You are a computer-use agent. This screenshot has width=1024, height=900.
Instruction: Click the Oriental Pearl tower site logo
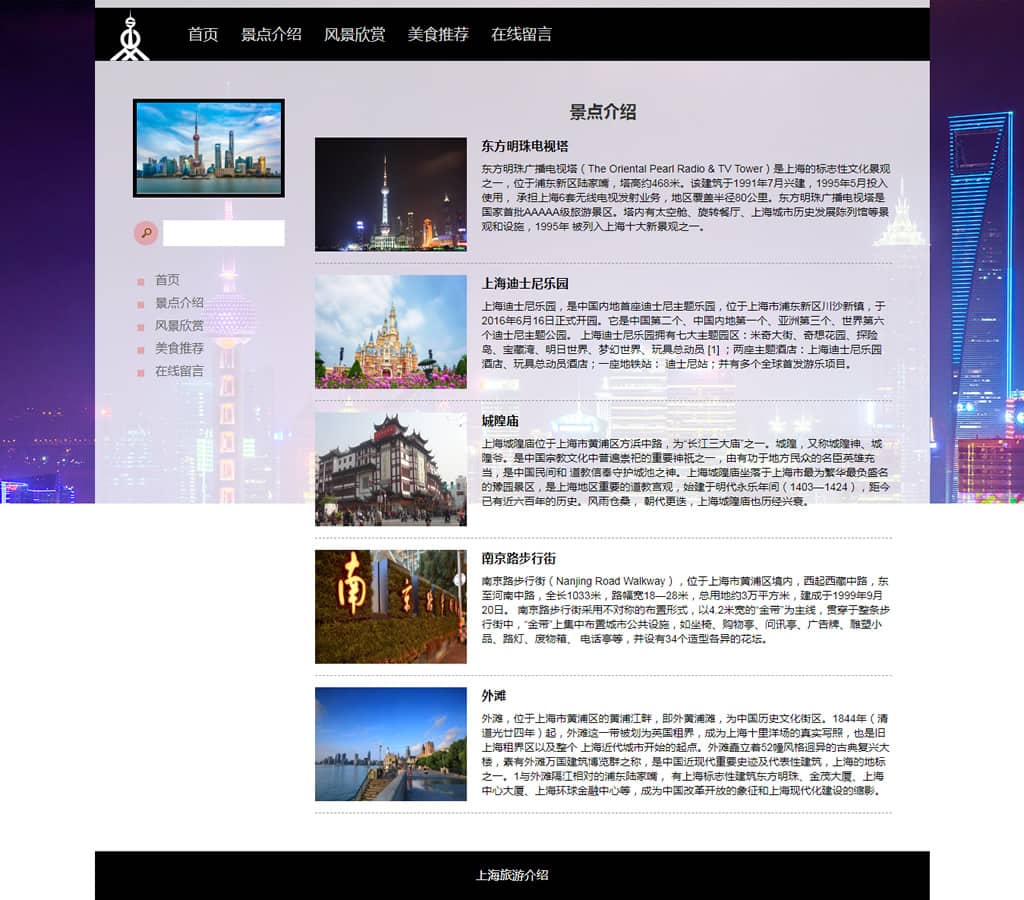click(x=129, y=37)
